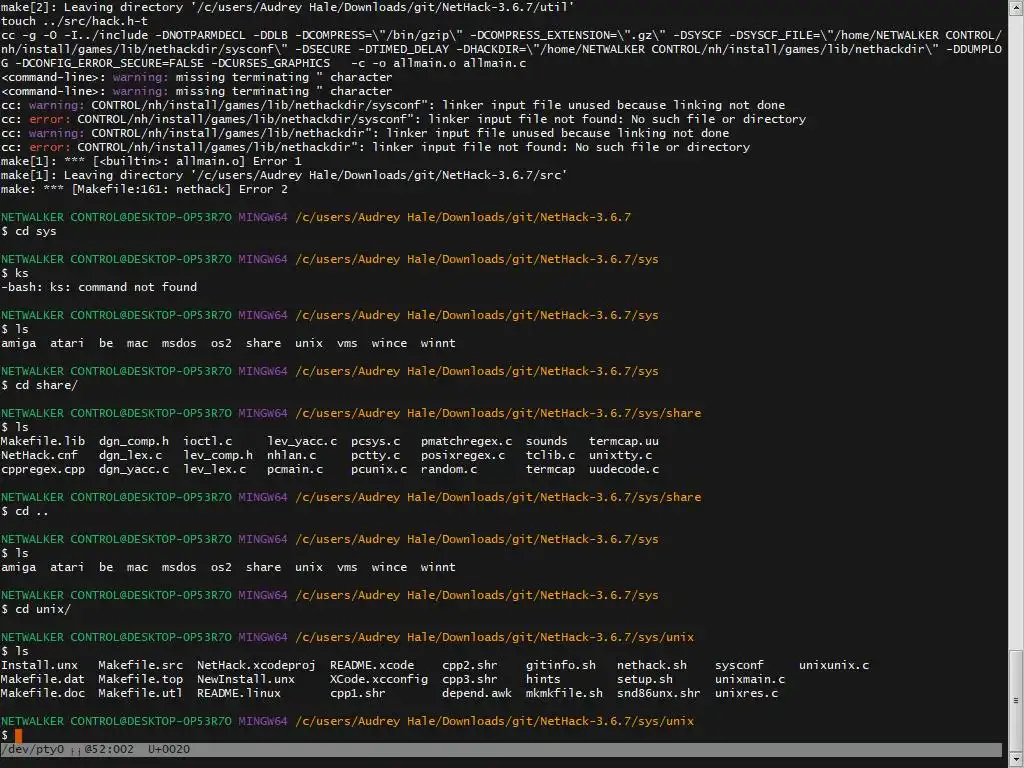1024x768 pixels.
Task: Click the random.c entry
Action: click(x=449, y=470)
